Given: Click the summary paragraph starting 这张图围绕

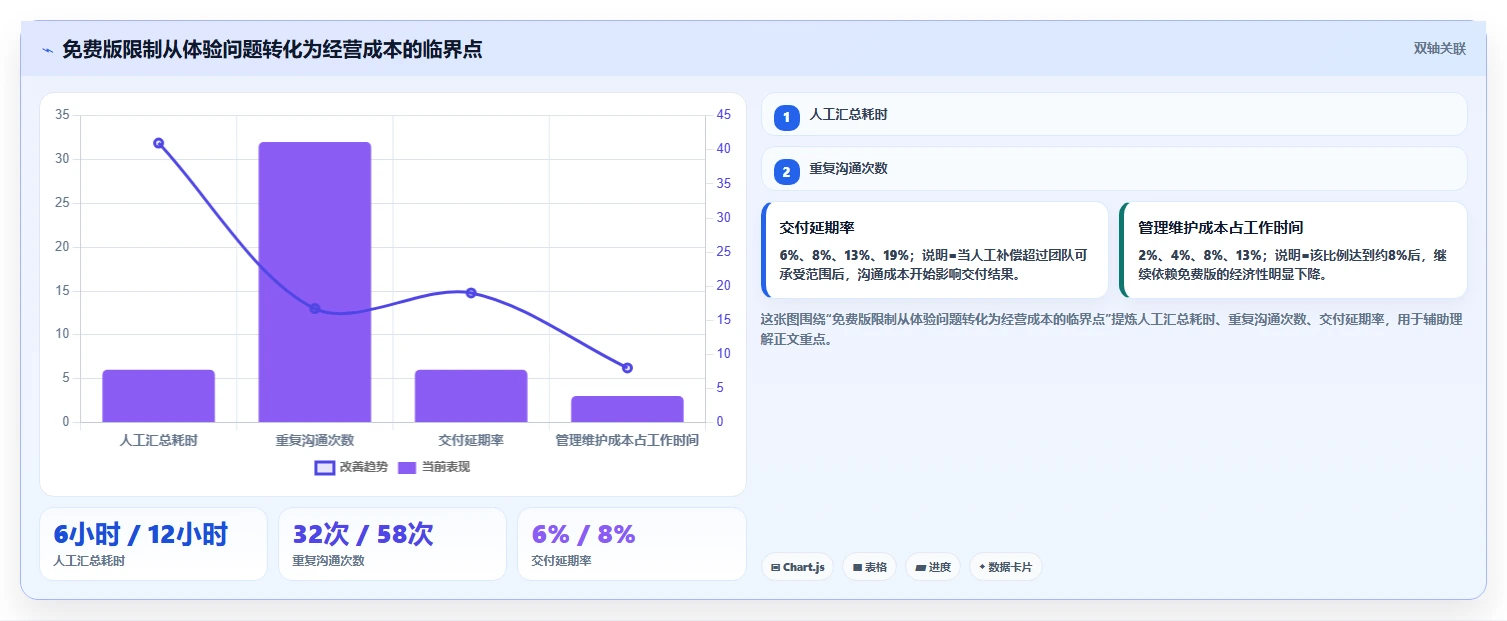Looking at the screenshot, I should (x=1112, y=329).
